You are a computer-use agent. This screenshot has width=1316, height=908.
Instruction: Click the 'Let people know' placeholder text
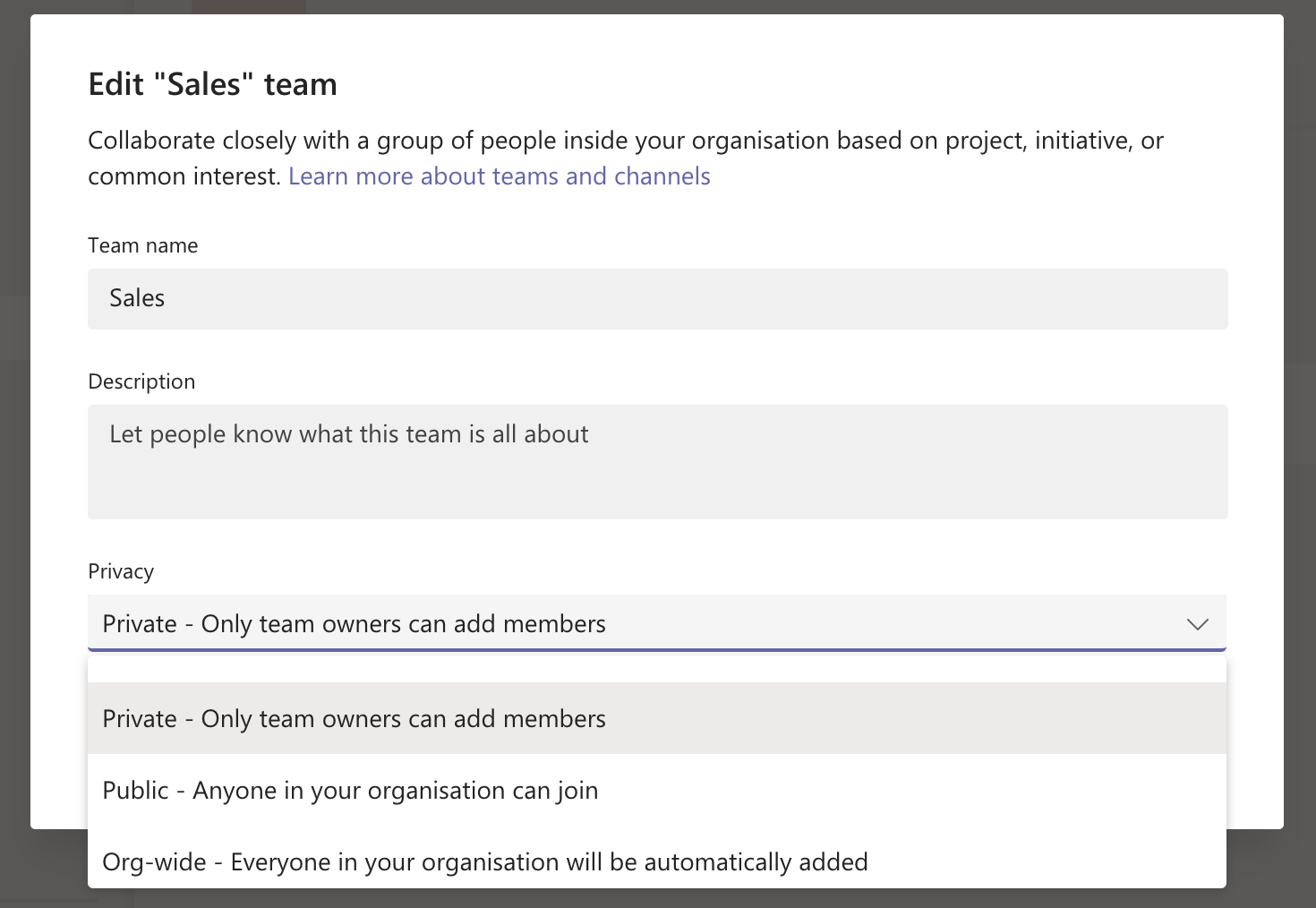click(348, 434)
